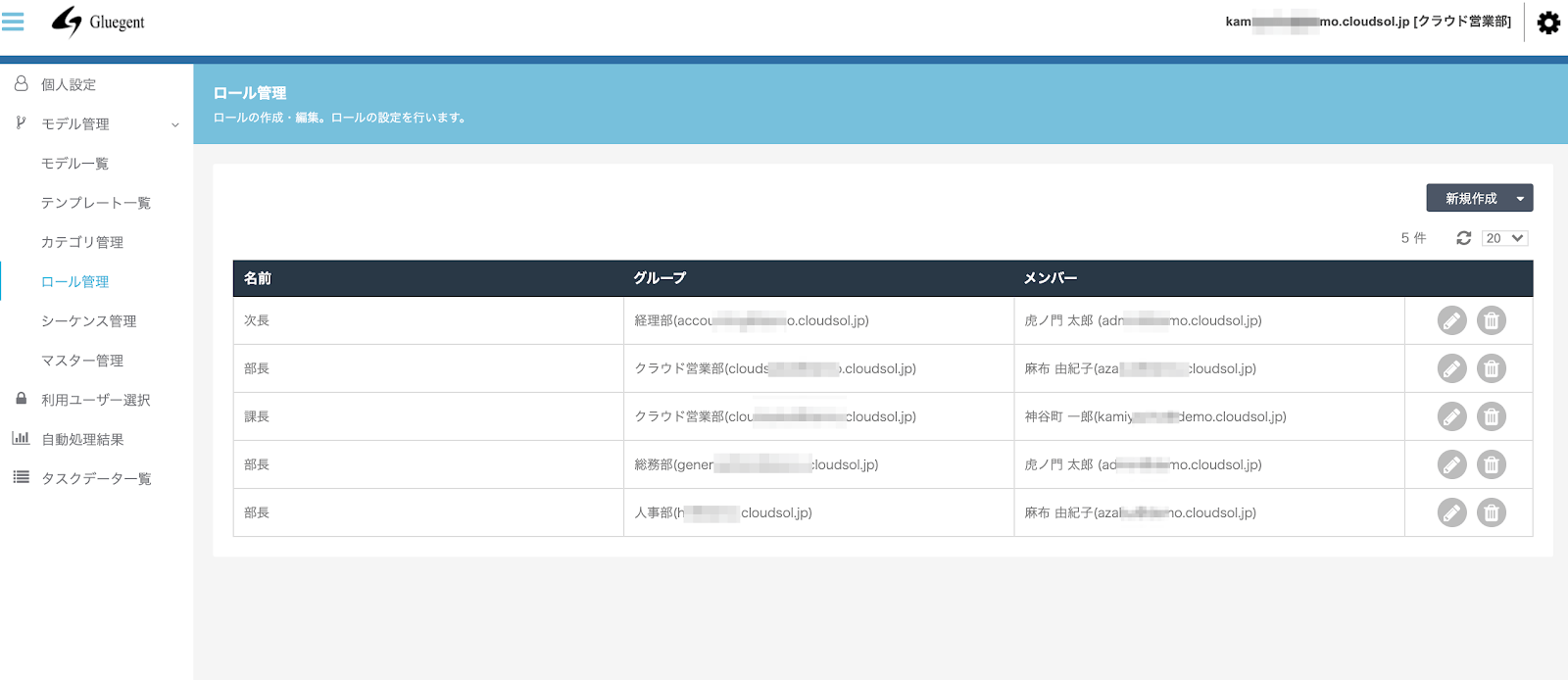This screenshot has height=680, width=1568.
Task: Go to テンプレート一覧
Action: tap(96, 203)
